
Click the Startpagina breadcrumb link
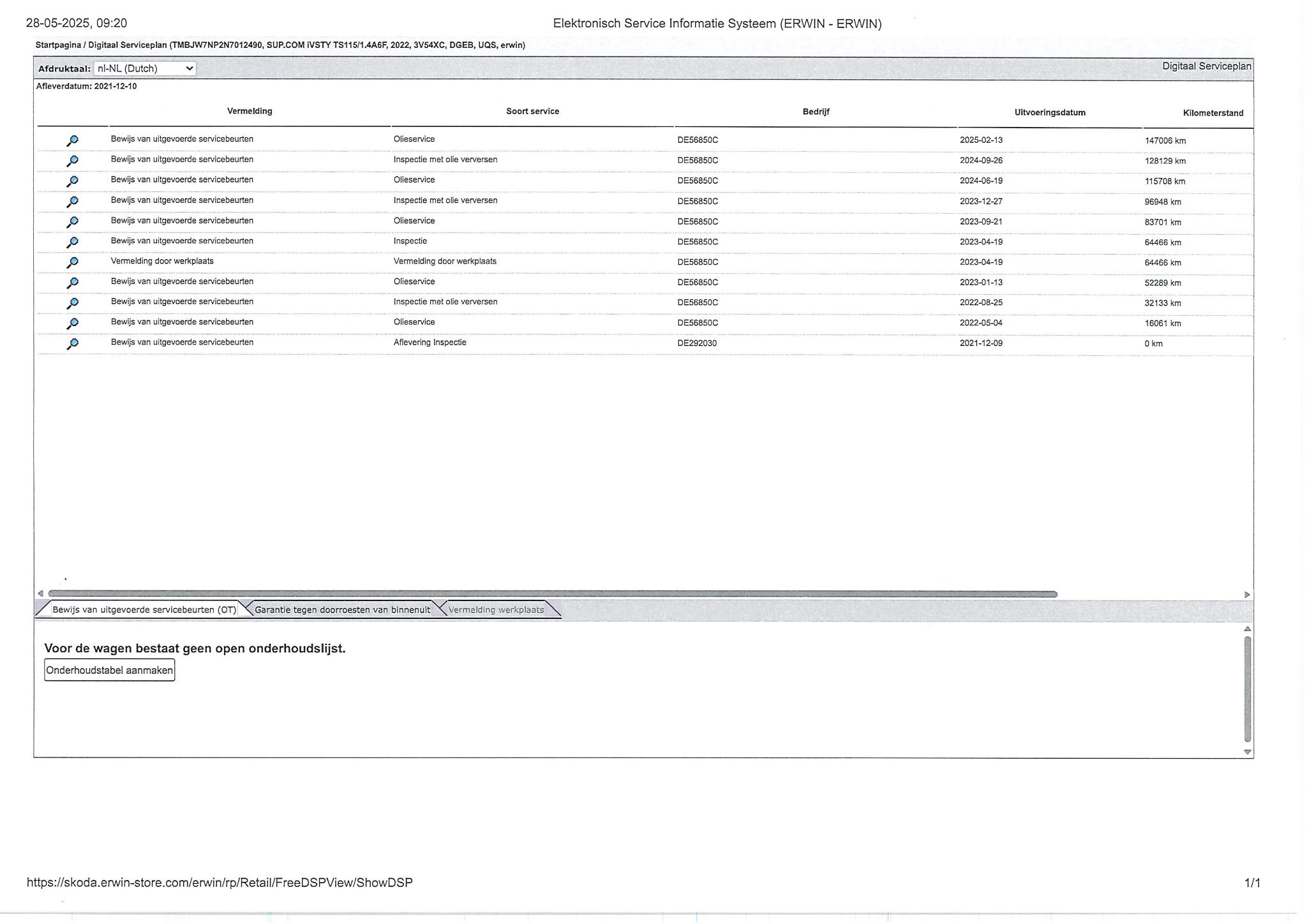coord(58,45)
